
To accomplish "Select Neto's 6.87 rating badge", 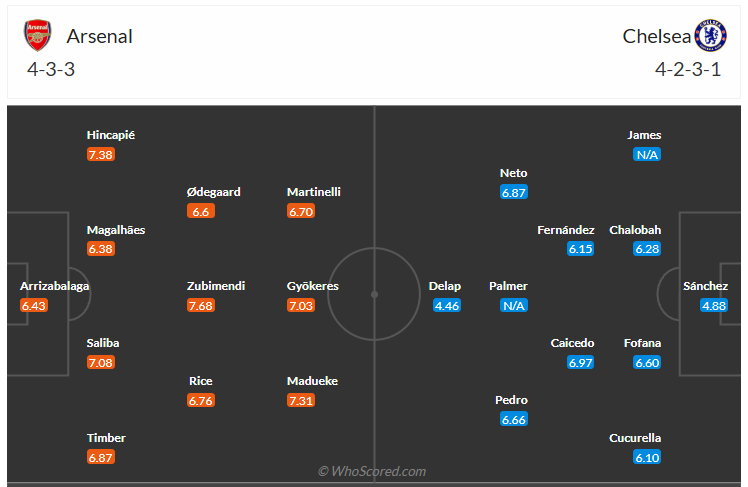I will [514, 192].
